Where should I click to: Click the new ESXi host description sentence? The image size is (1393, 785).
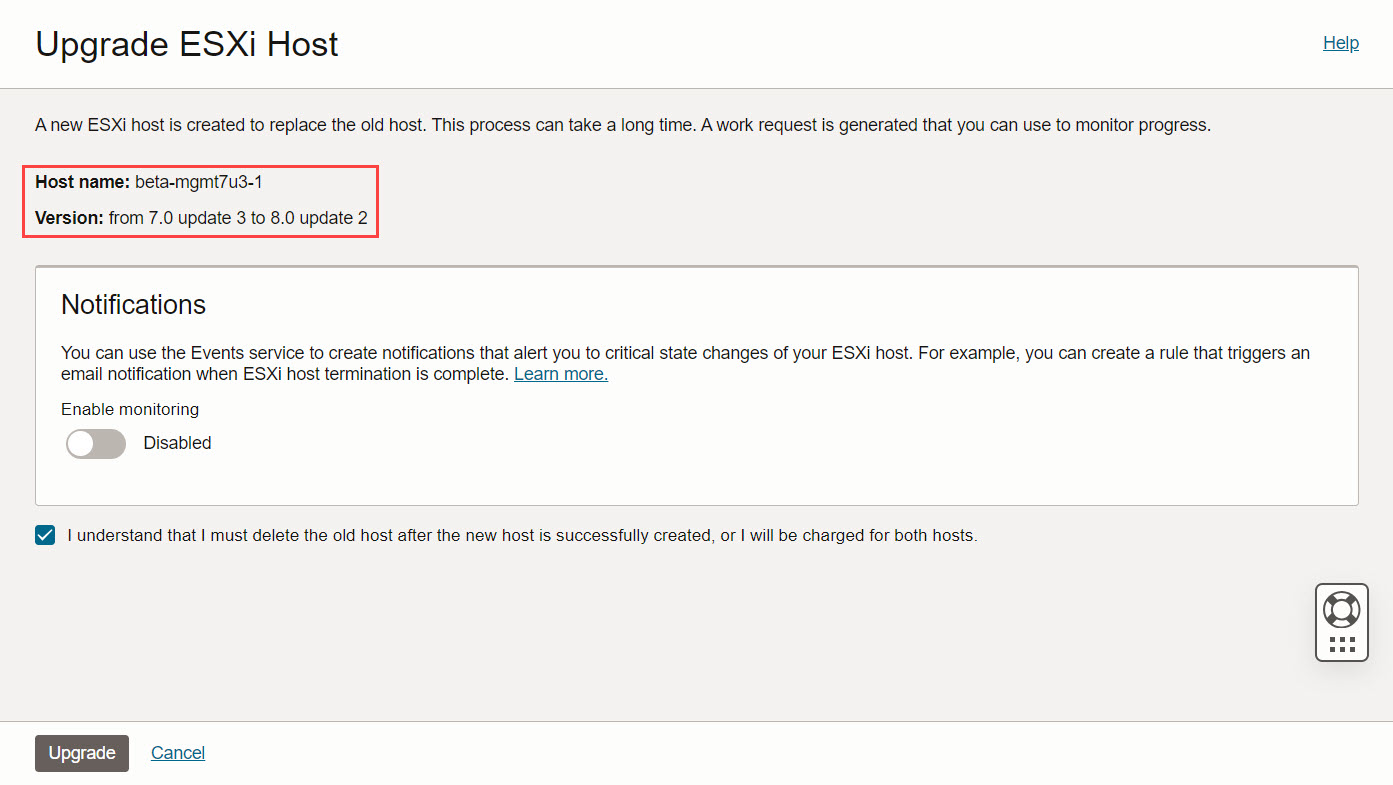click(x=623, y=125)
